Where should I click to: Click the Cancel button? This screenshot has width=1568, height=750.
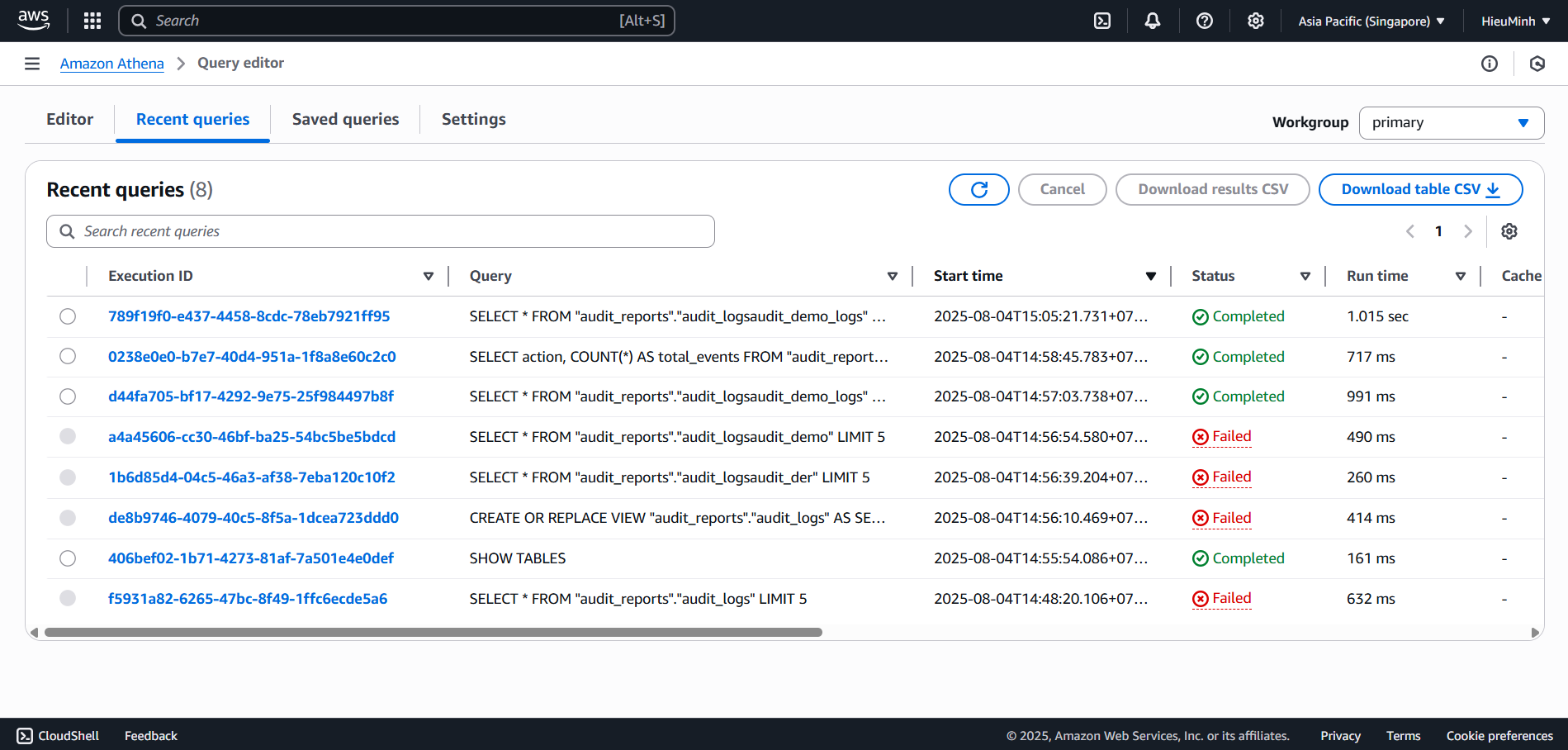(1063, 189)
